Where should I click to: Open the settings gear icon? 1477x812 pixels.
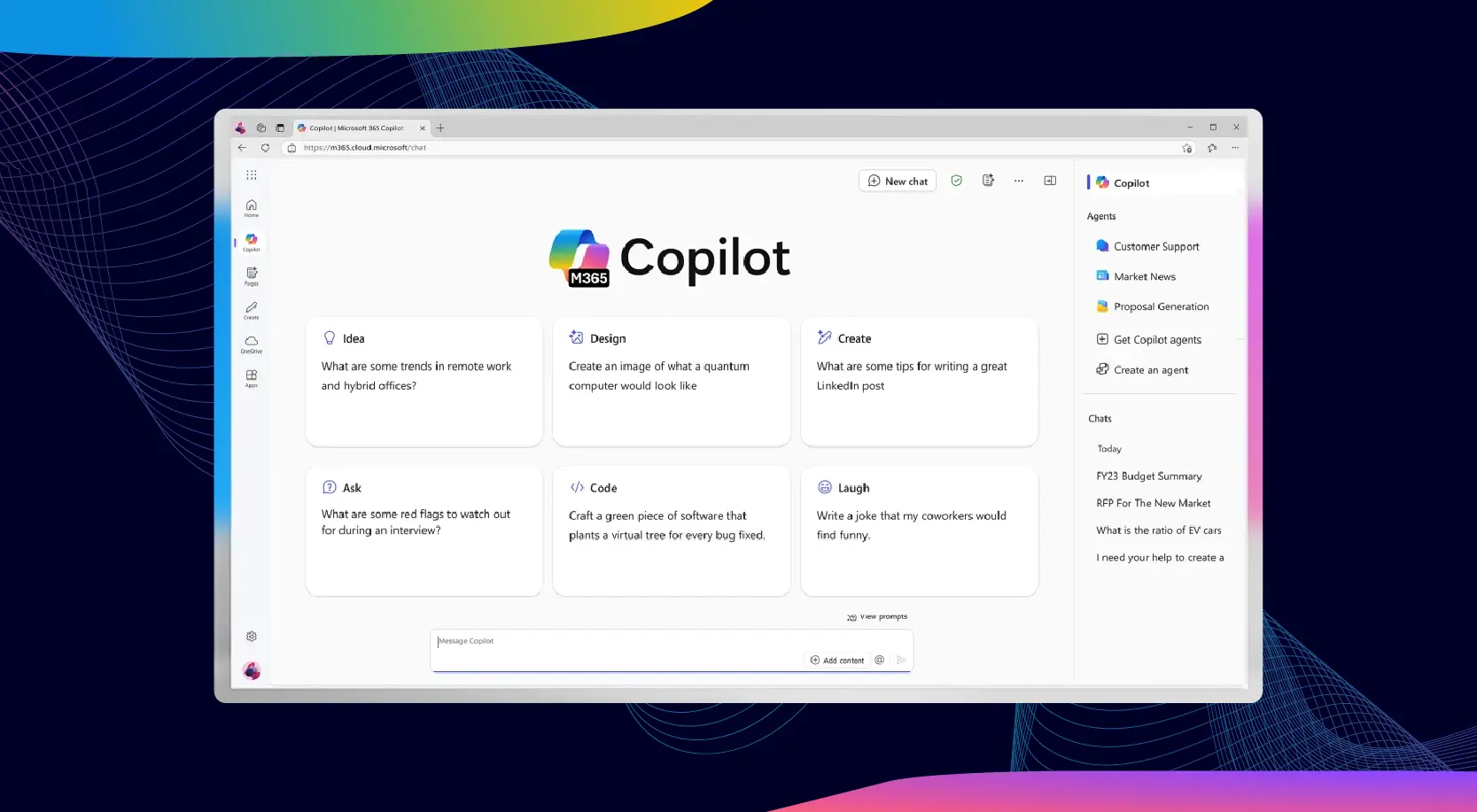(x=252, y=637)
